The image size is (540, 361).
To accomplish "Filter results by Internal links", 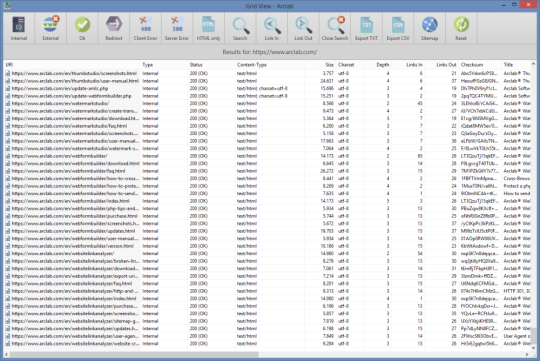I will [19, 28].
